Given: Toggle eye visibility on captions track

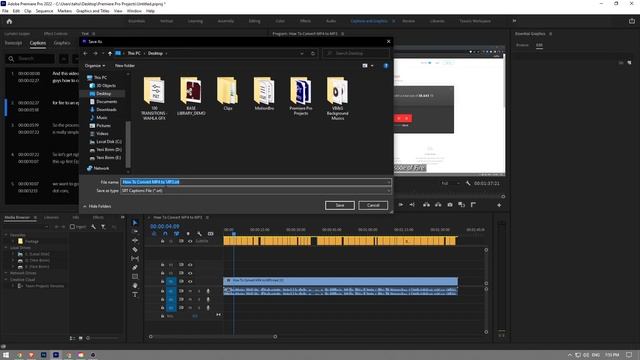Looking at the screenshot, I should 190,241.
